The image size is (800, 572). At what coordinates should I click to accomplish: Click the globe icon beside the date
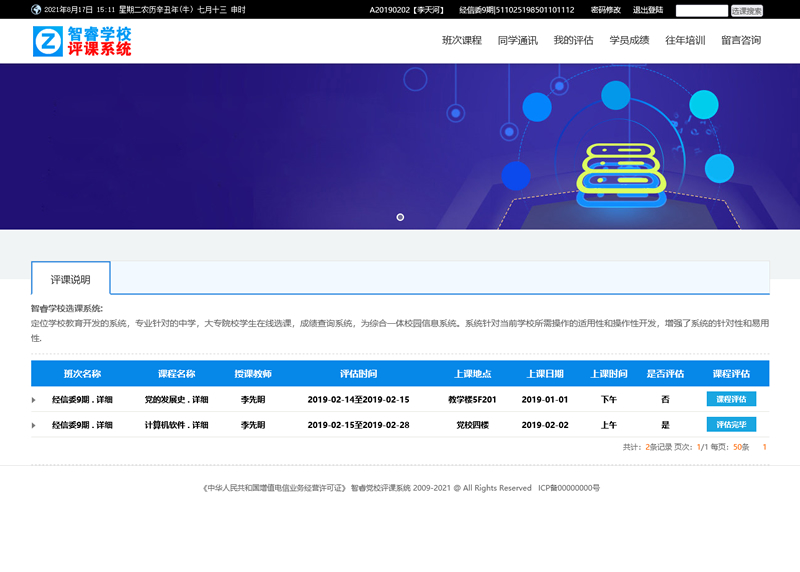(x=37, y=10)
